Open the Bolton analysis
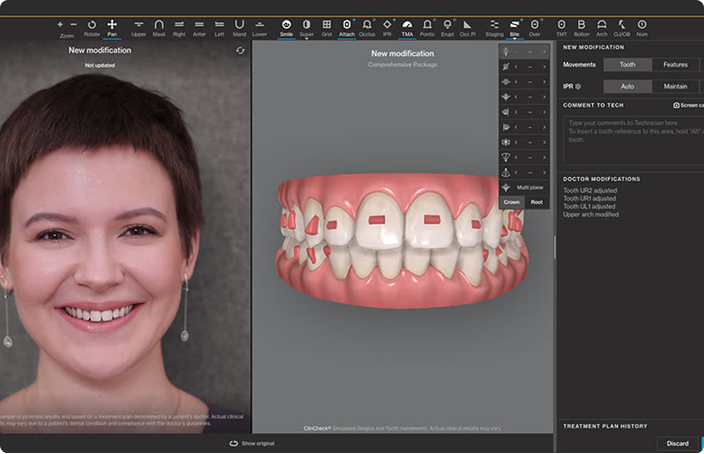Image resolution: width=704 pixels, height=454 pixels. click(x=581, y=27)
